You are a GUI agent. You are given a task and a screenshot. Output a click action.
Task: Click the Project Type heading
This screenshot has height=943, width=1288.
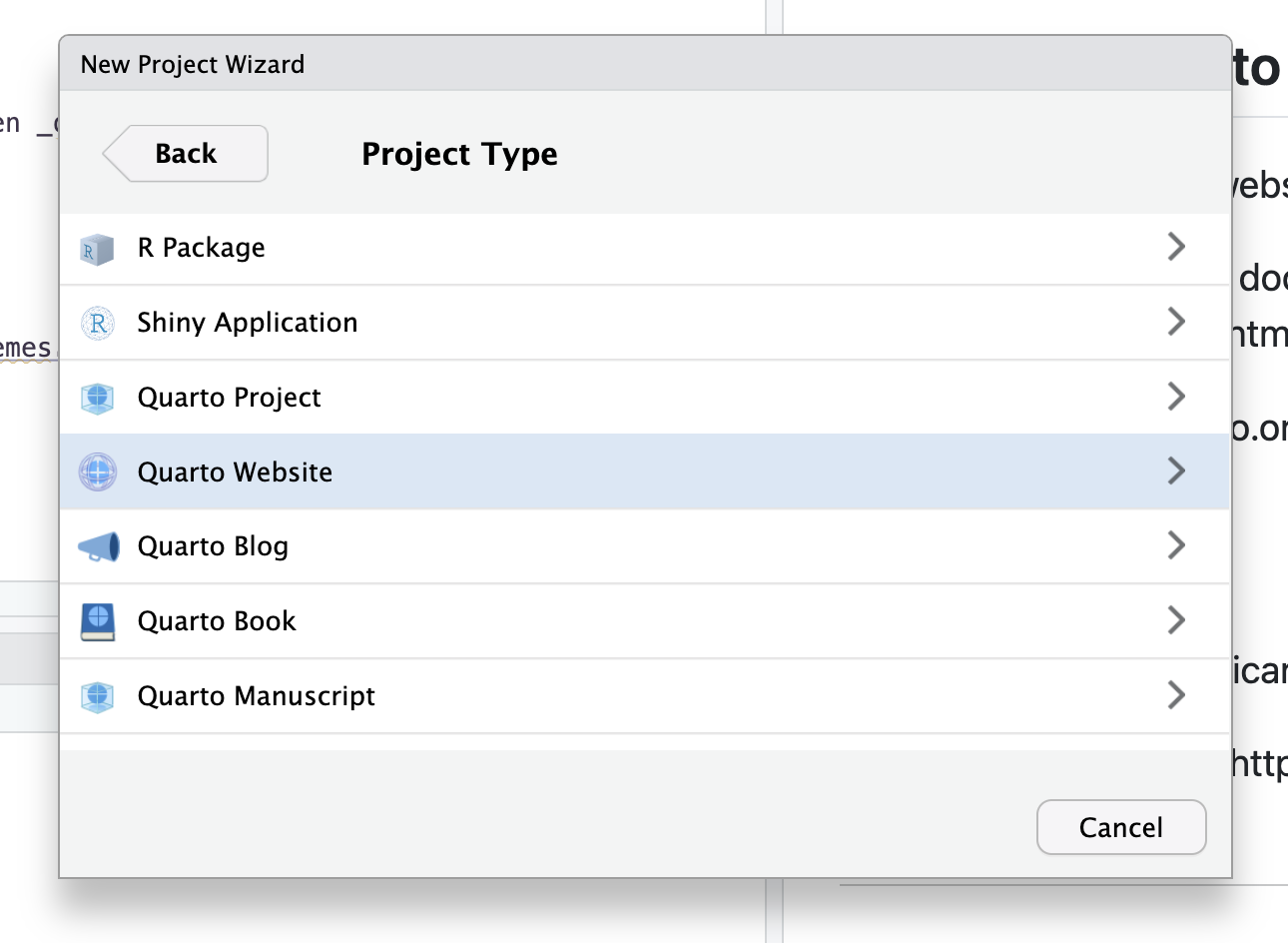(x=460, y=154)
